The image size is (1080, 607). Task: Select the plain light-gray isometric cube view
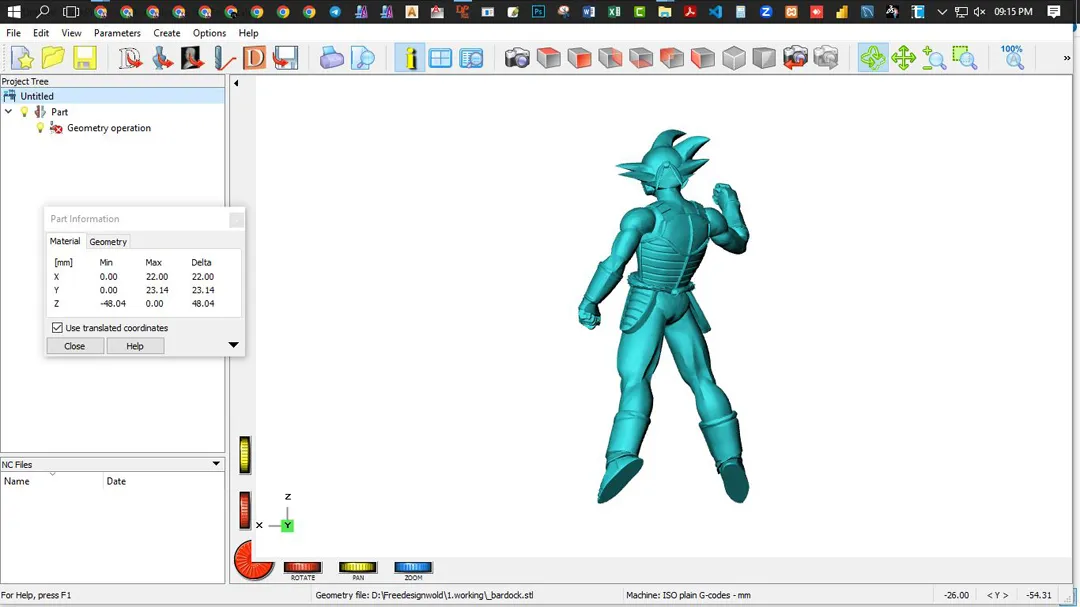coord(734,59)
